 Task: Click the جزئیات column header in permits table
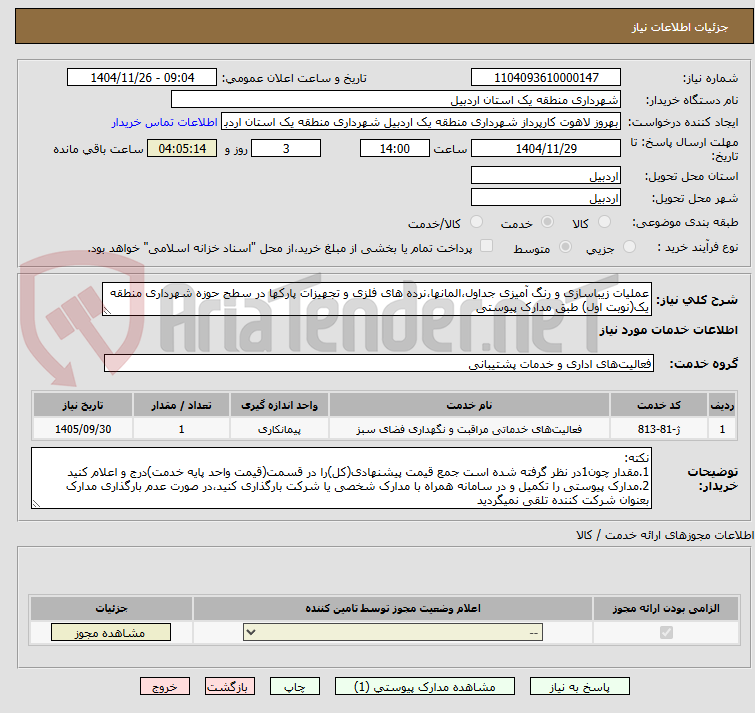111,609
